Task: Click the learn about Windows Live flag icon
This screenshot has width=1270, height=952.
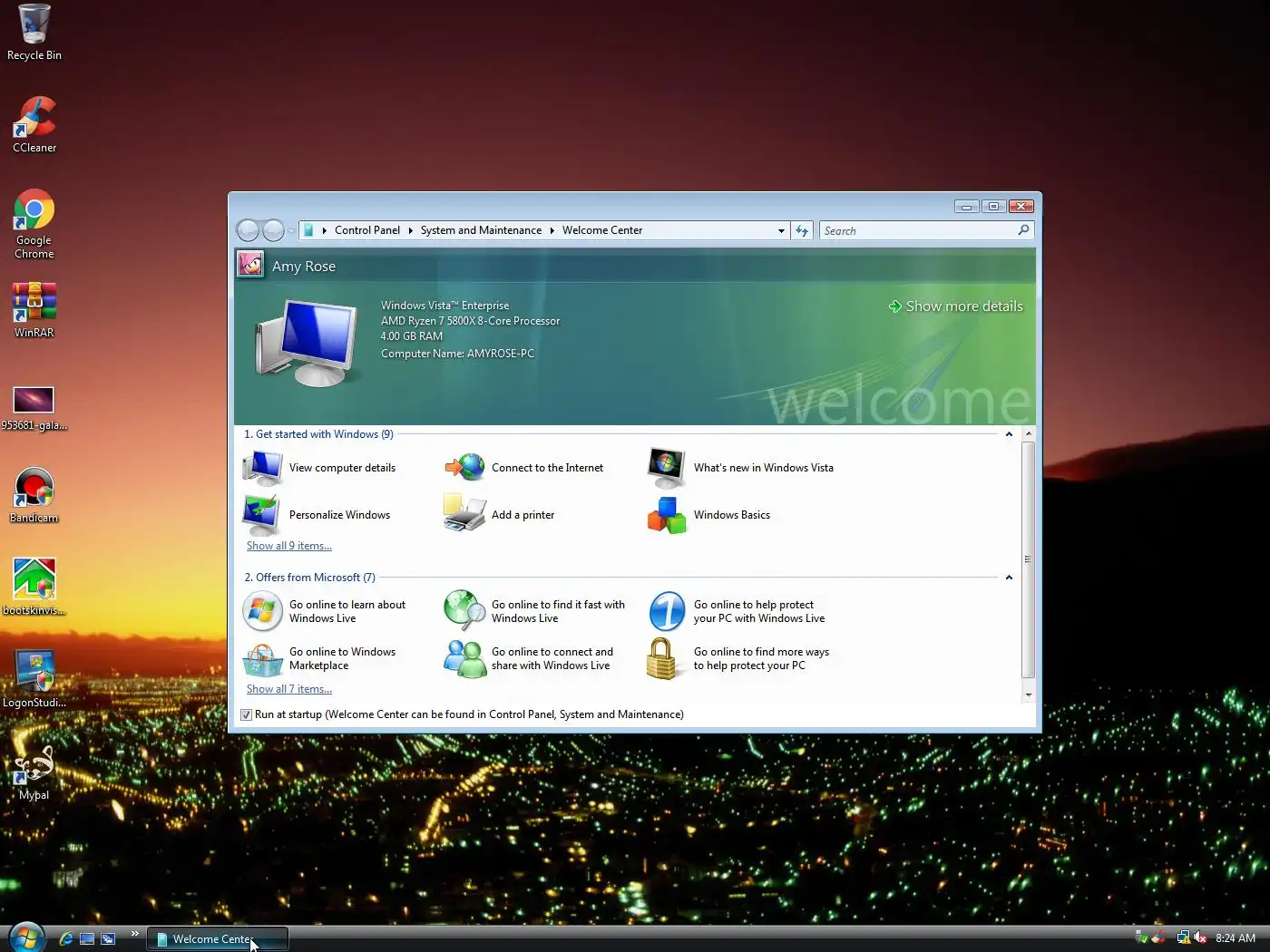Action: pyautogui.click(x=263, y=611)
